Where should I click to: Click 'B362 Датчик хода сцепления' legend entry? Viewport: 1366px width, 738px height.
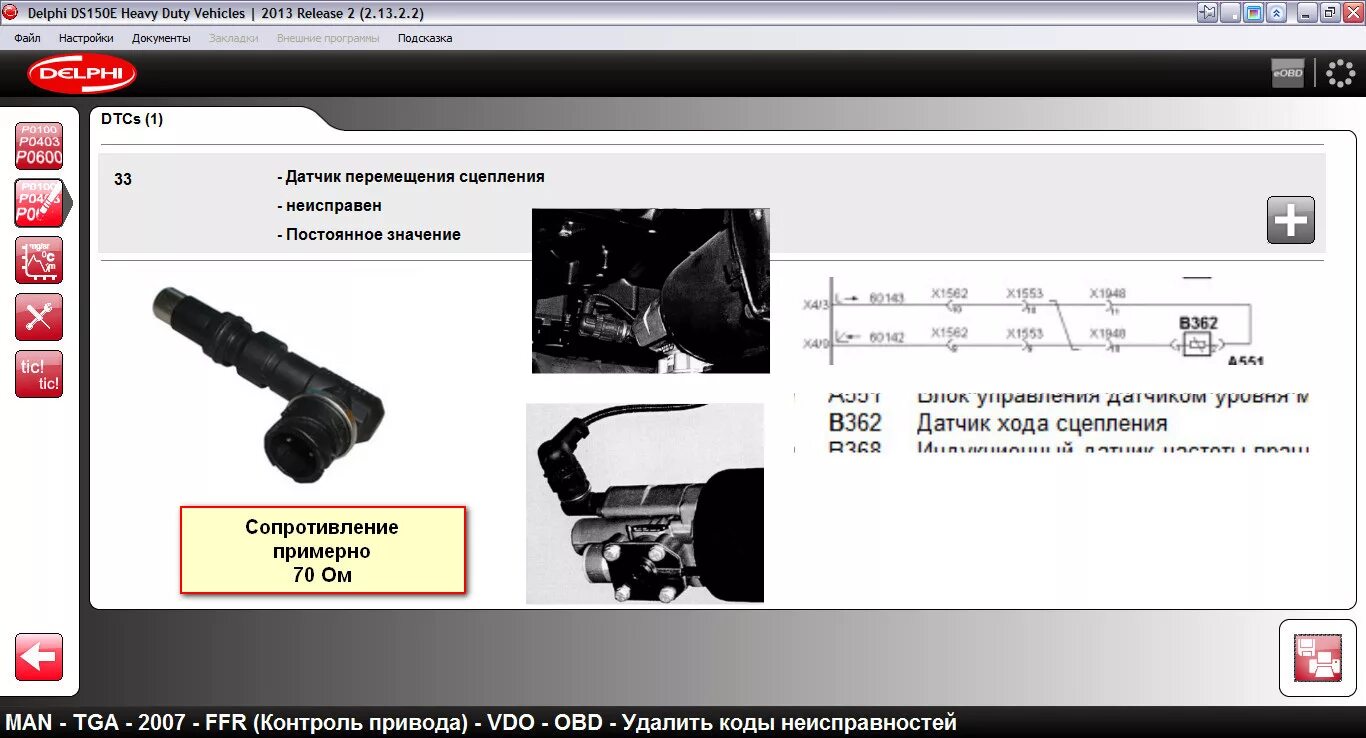point(998,424)
